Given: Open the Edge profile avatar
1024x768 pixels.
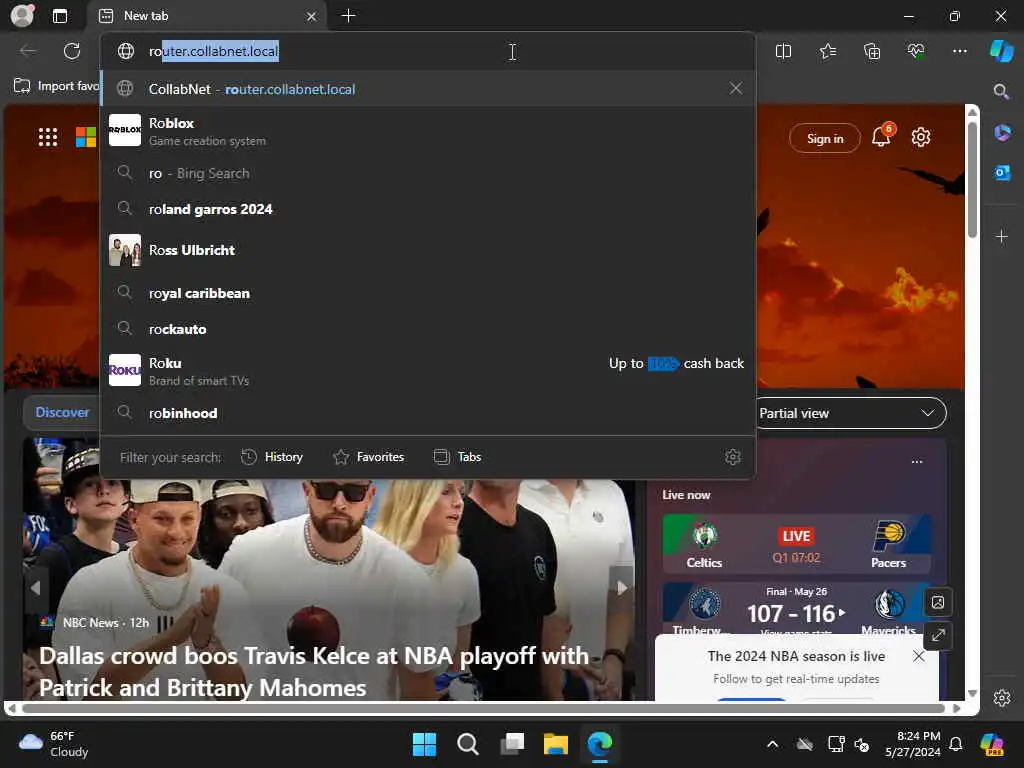Looking at the screenshot, I should coord(22,16).
